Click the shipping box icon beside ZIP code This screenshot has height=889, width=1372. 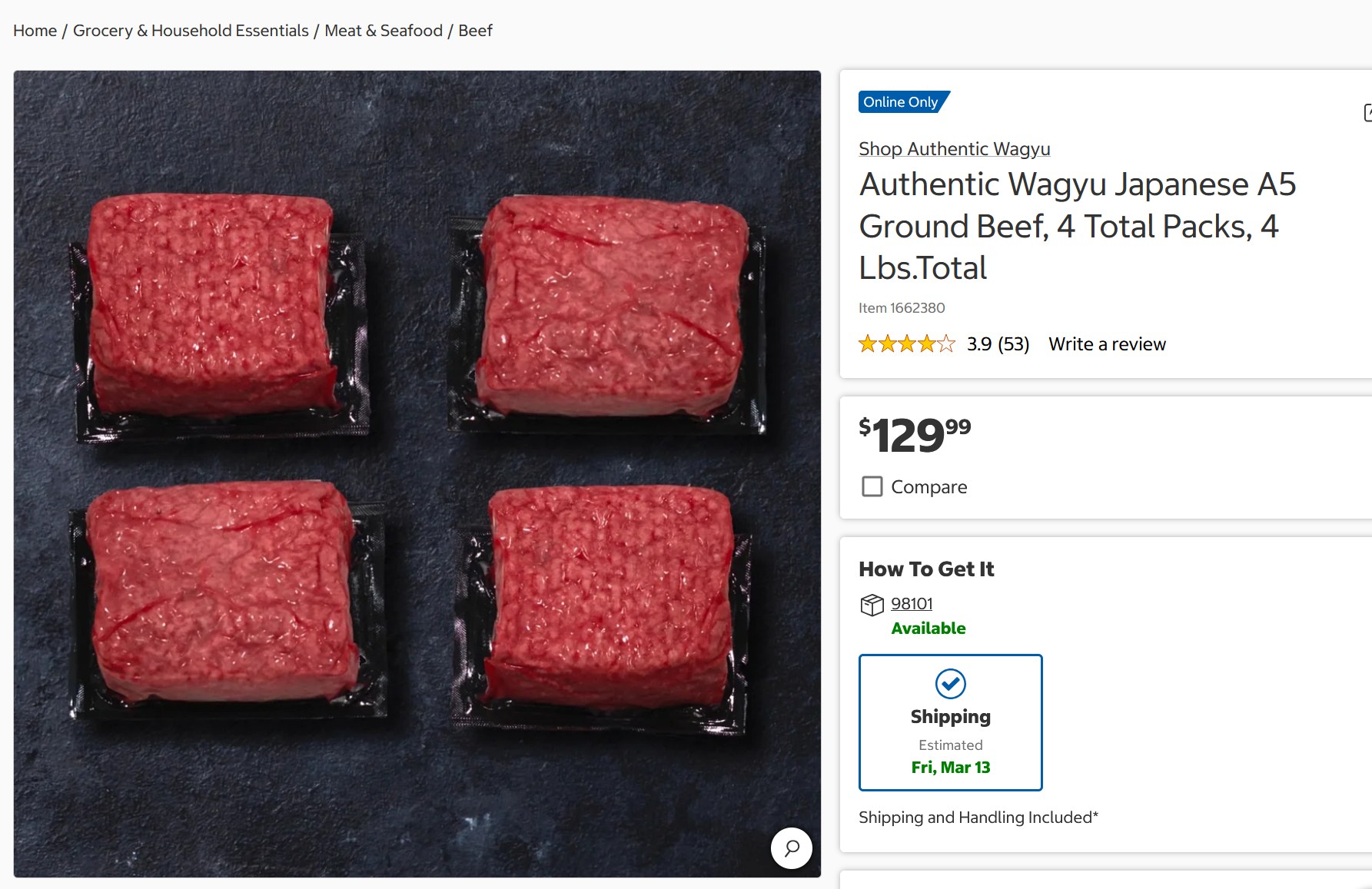coord(872,605)
